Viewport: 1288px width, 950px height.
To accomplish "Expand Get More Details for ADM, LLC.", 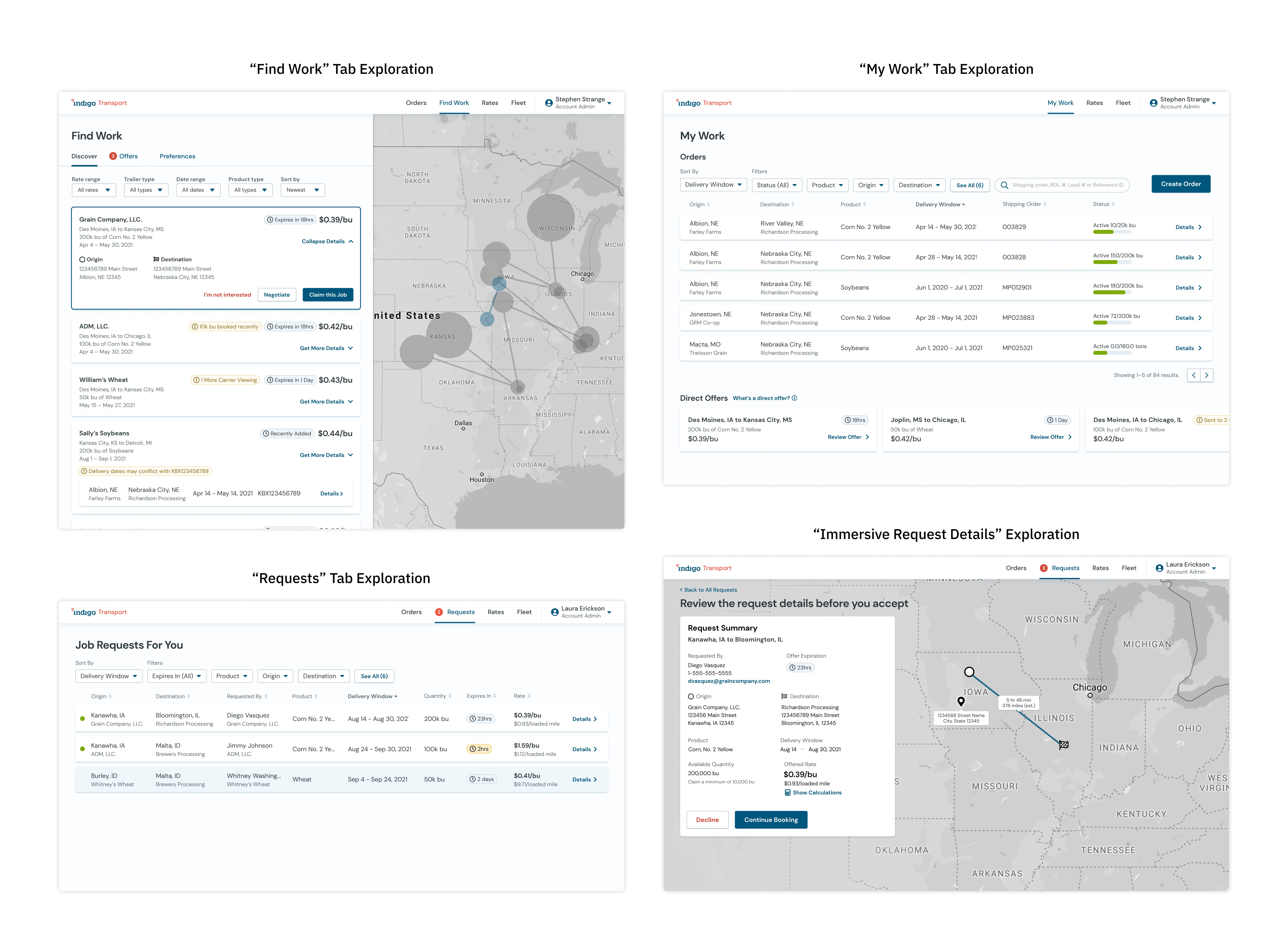I will 327,348.
